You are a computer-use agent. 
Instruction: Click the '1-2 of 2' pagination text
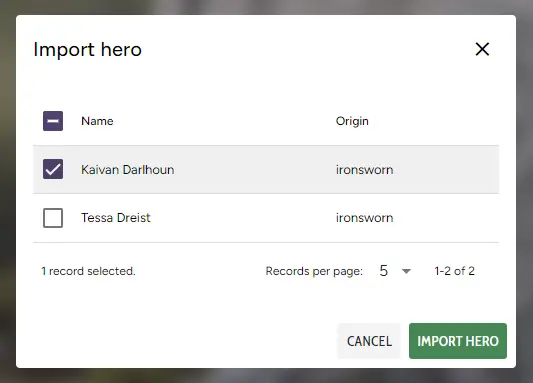tap(454, 271)
